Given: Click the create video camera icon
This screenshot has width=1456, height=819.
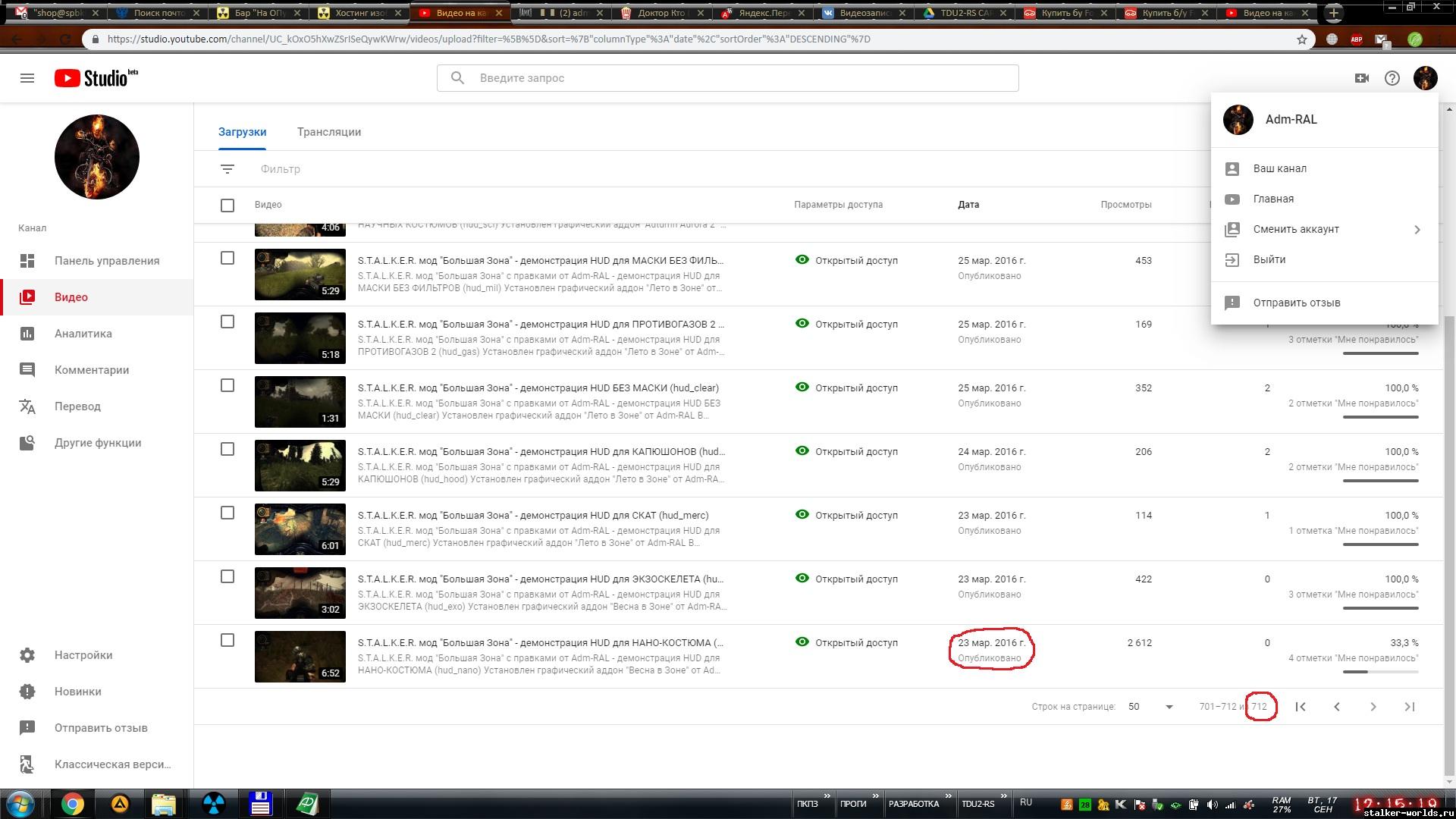Looking at the screenshot, I should coord(1362,78).
